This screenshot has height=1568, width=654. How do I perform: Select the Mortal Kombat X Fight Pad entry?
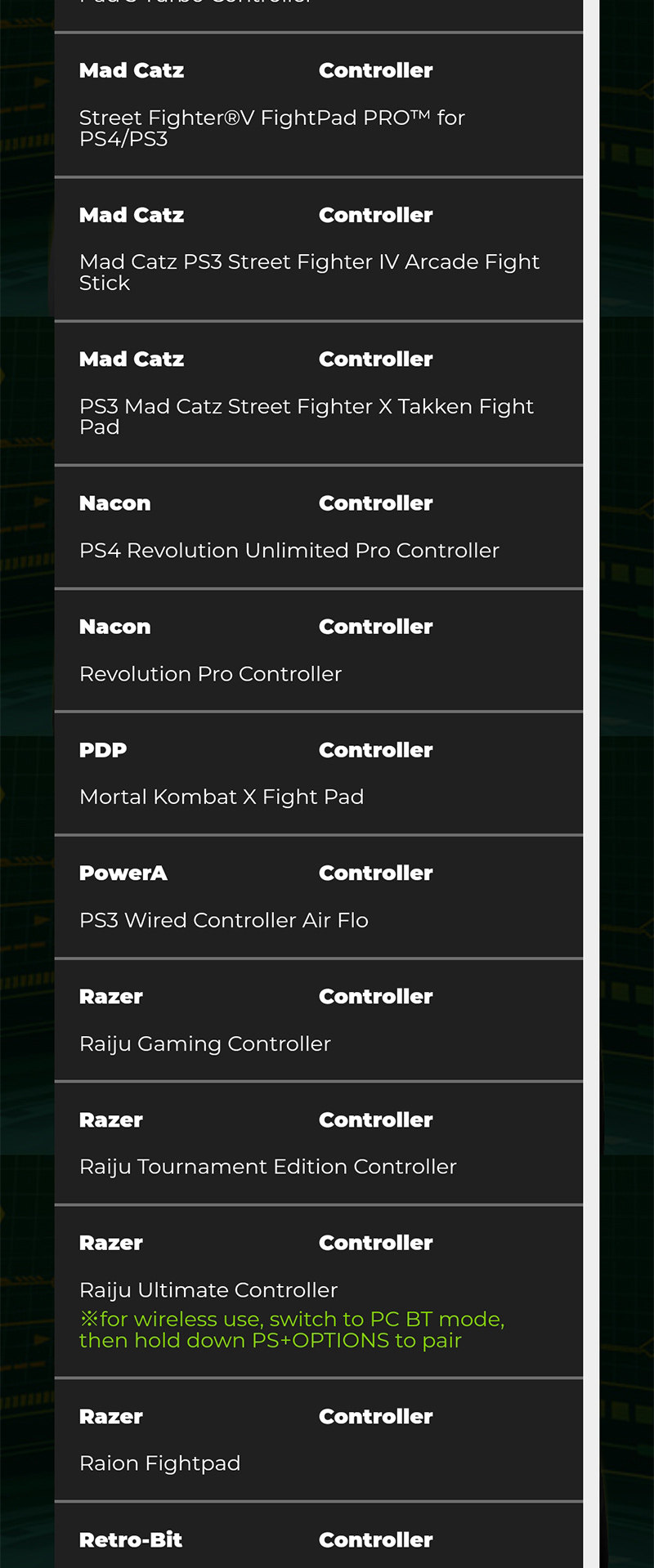click(222, 797)
